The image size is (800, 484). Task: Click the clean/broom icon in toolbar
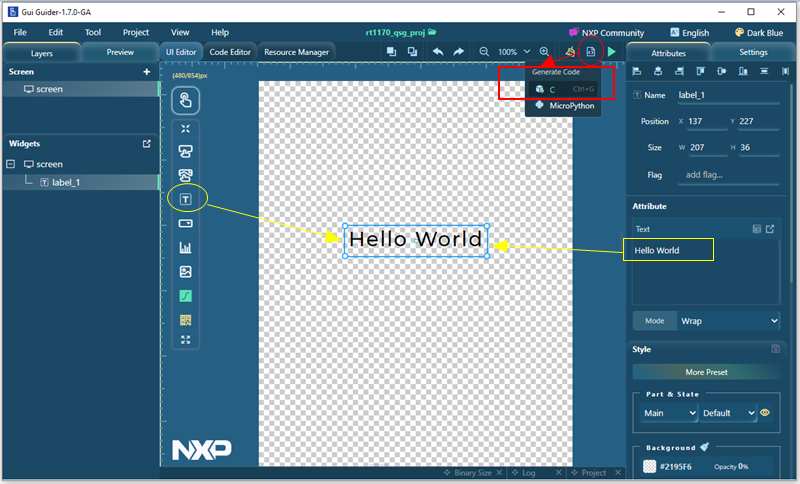(x=570, y=52)
